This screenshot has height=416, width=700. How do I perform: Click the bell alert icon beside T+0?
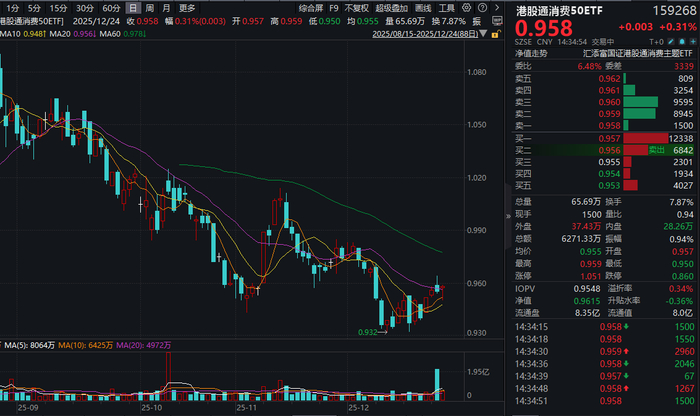(x=682, y=42)
